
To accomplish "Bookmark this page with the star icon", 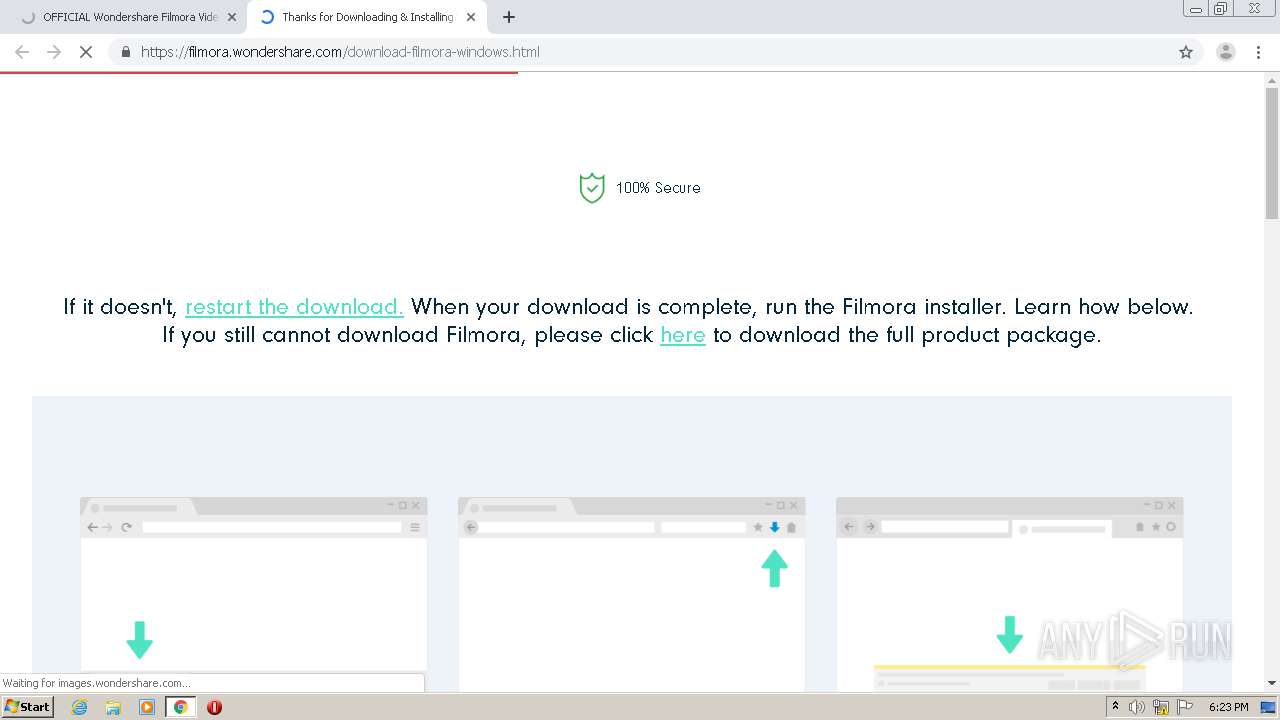I will tap(1186, 52).
